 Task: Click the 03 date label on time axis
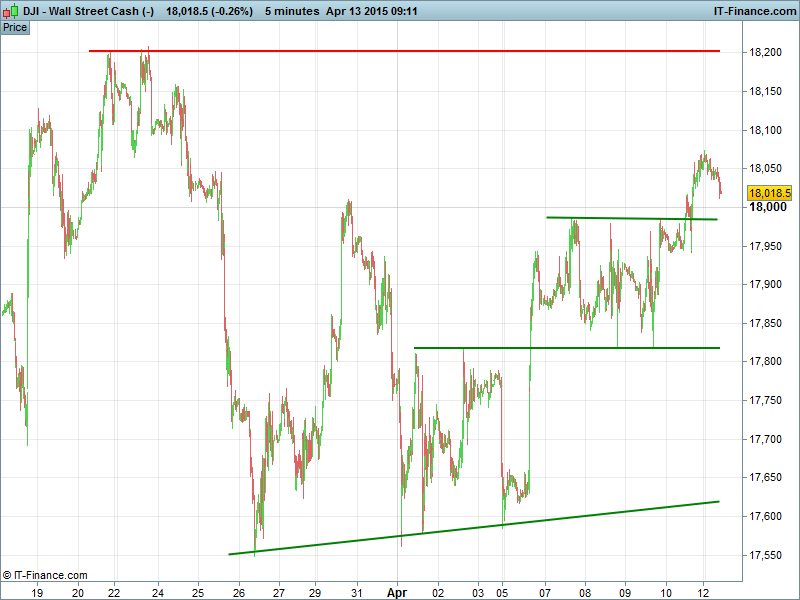click(x=478, y=593)
